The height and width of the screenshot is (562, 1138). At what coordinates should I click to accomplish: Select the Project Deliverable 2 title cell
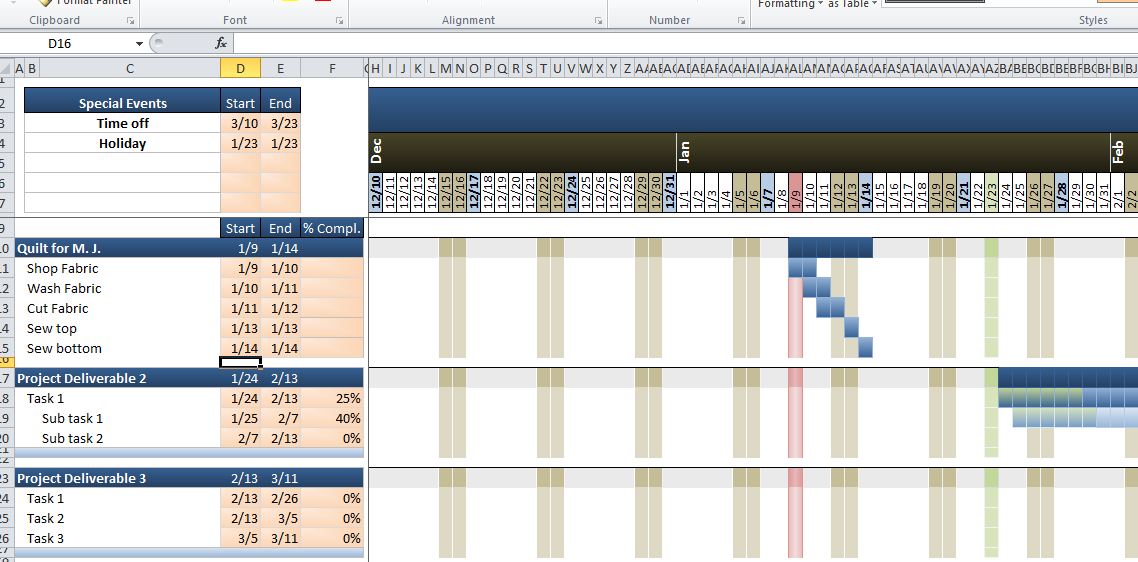point(118,378)
